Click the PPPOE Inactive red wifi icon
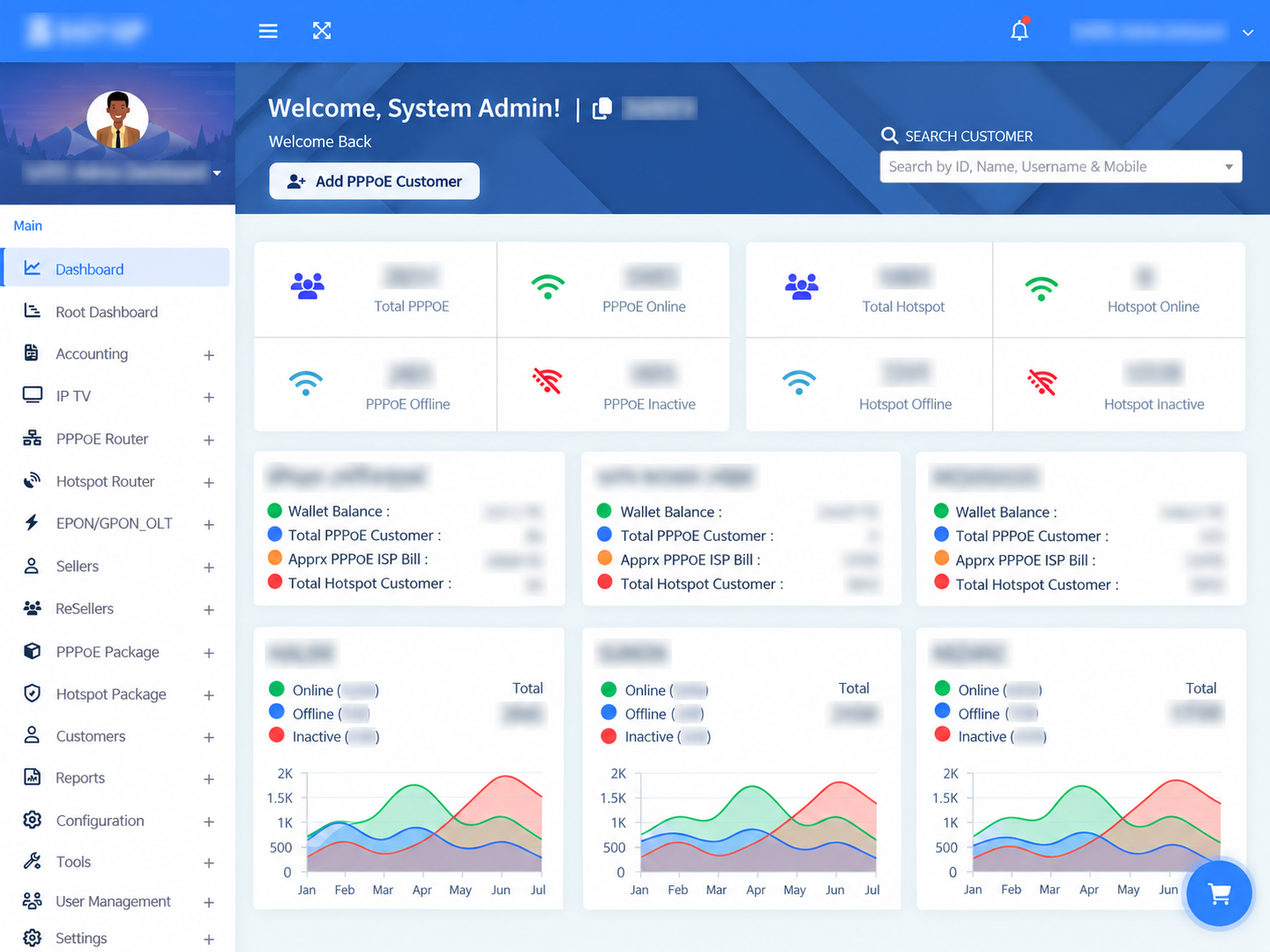The width and height of the screenshot is (1270, 952). 547,380
